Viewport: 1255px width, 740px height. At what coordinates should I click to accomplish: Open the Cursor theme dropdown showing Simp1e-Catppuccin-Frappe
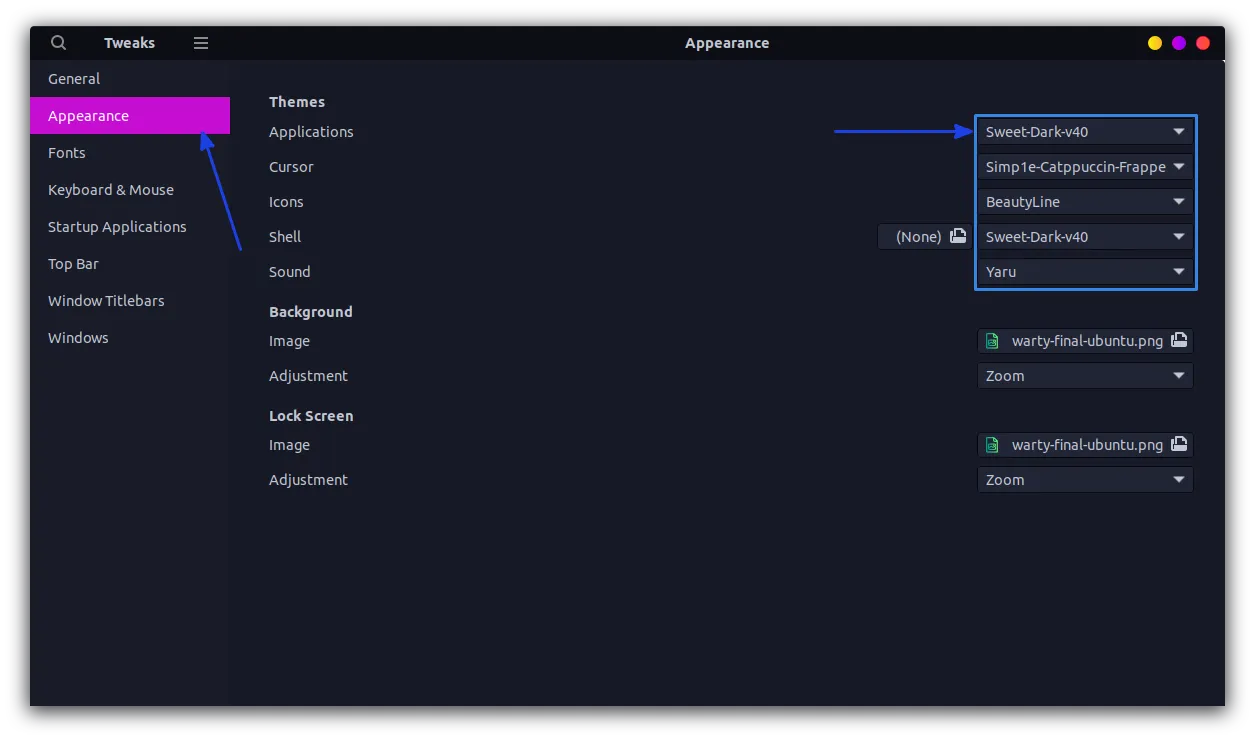point(1085,166)
